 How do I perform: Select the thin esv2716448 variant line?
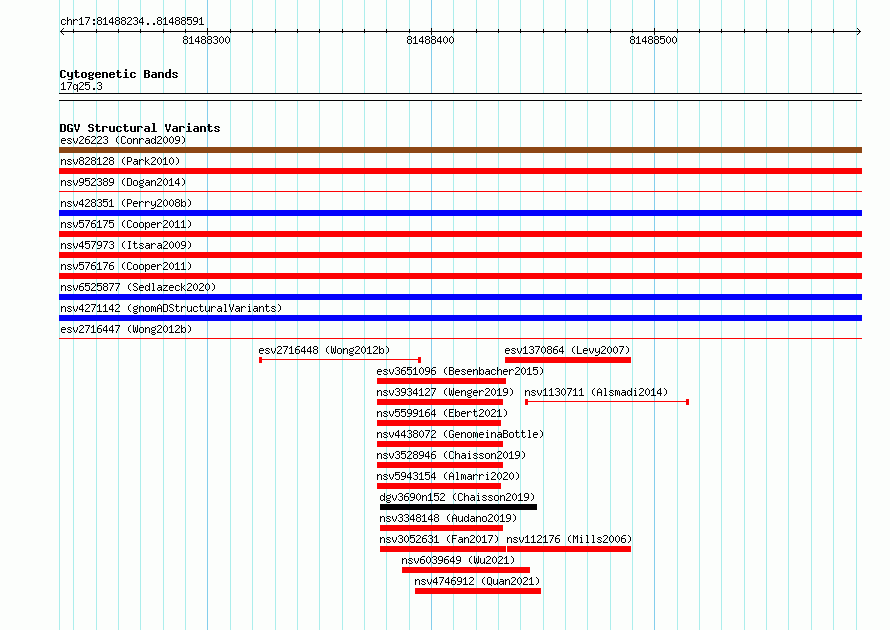pyautogui.click(x=340, y=360)
